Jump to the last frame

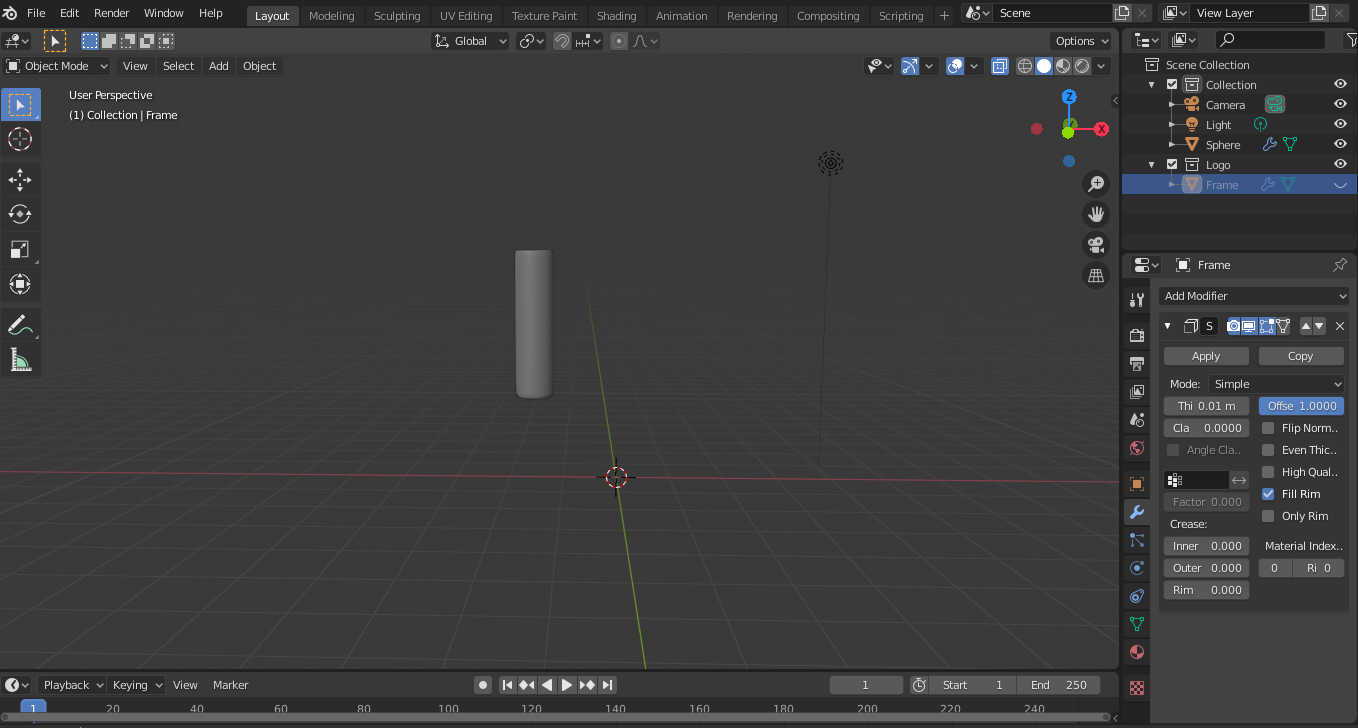(x=608, y=685)
